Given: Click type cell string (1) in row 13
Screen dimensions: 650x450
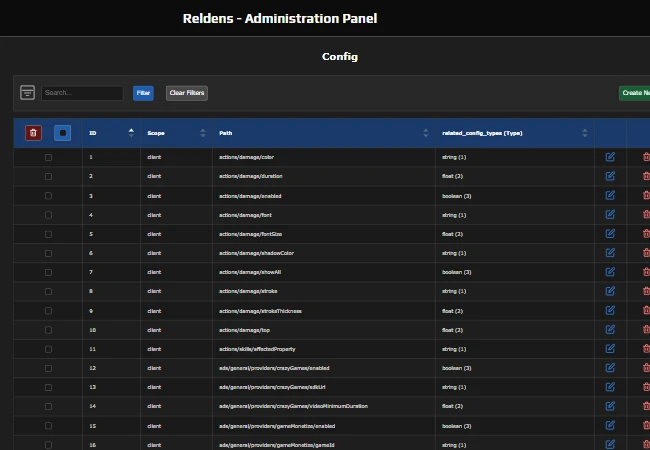Looking at the screenshot, I should point(454,387).
